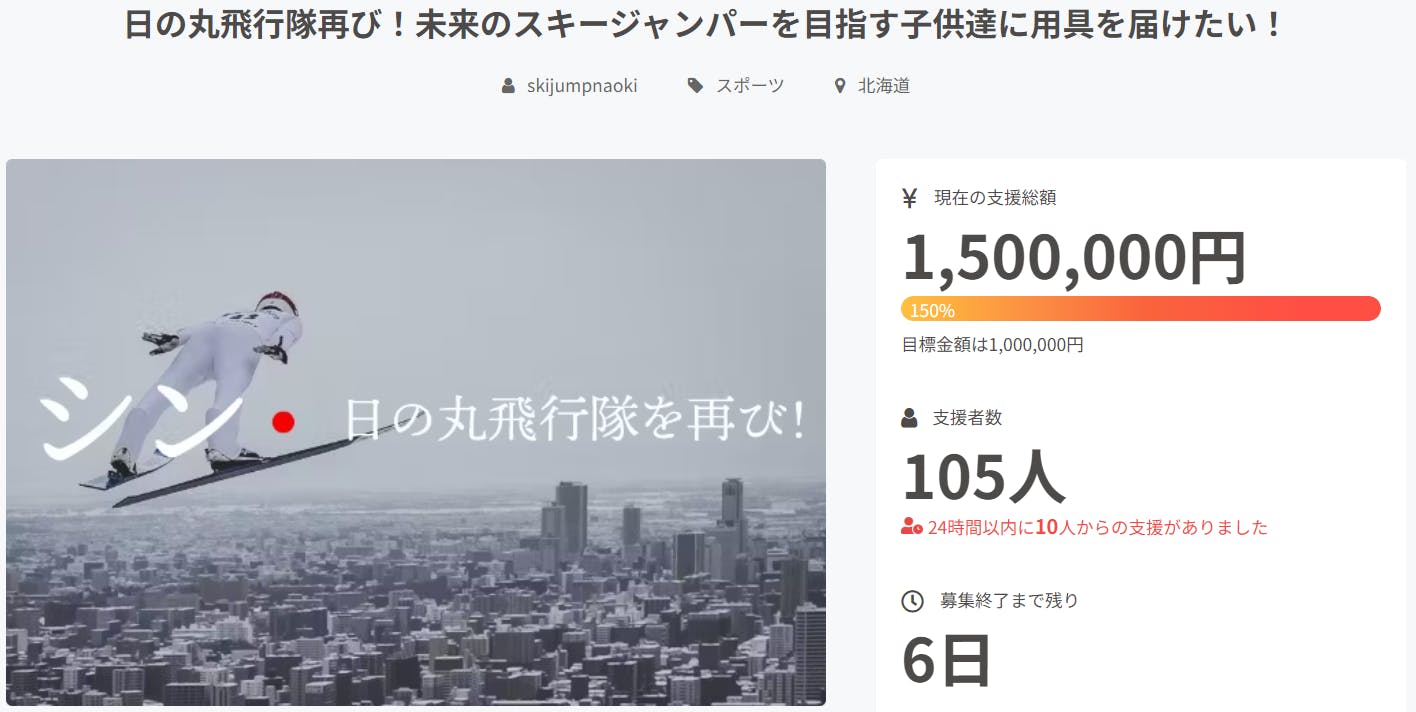The height and width of the screenshot is (712, 1416).
Task: Click the 現在の支援総額 label
Action: 995,198
